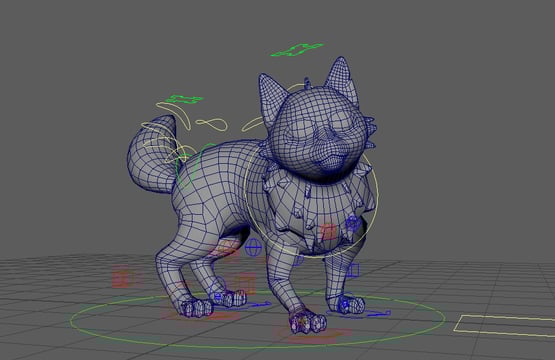The image size is (555, 360).
Task: Click the front center paw of the model
Action: coord(308,322)
